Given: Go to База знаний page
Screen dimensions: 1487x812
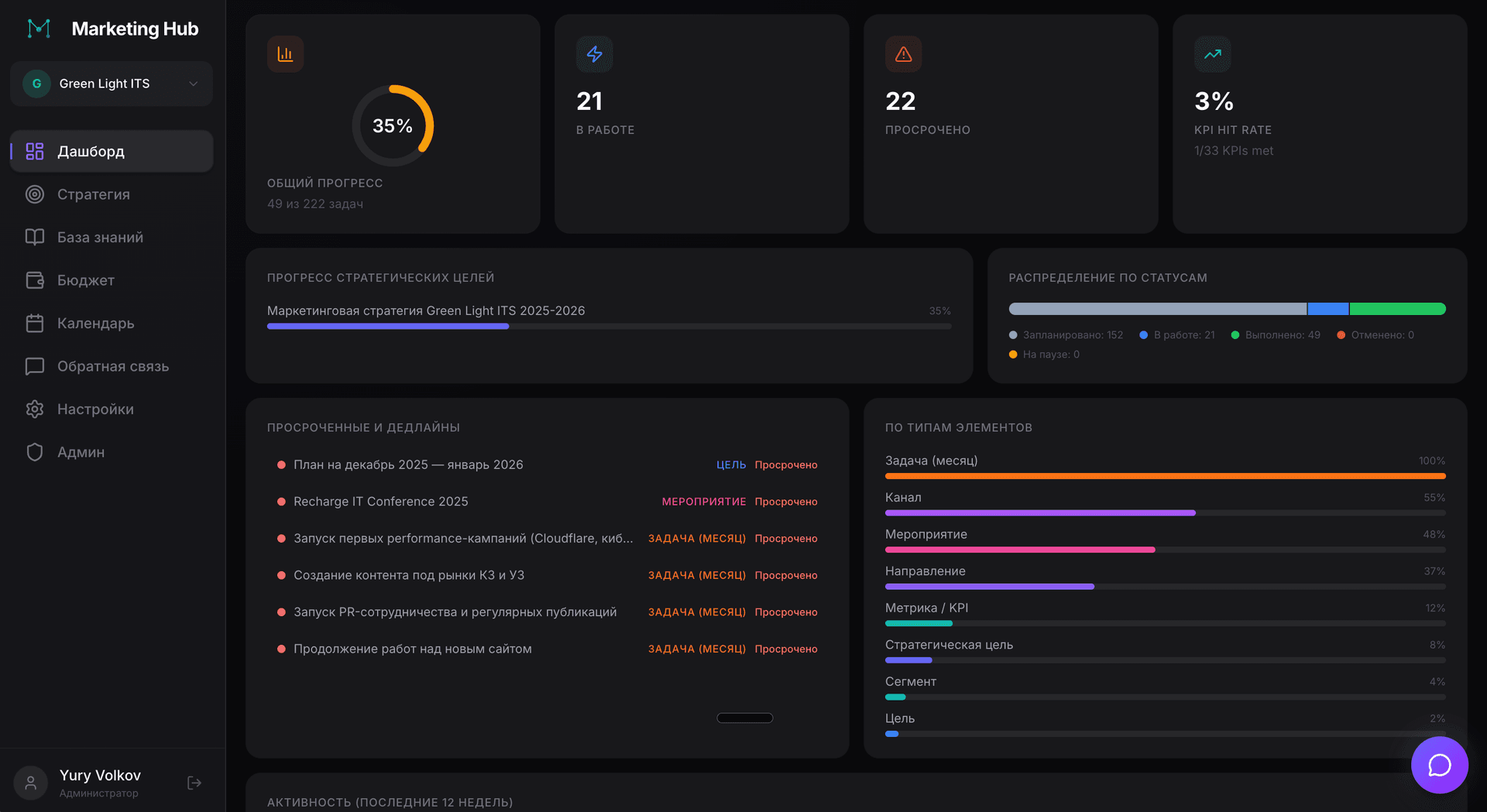Looking at the screenshot, I should (x=100, y=238).
